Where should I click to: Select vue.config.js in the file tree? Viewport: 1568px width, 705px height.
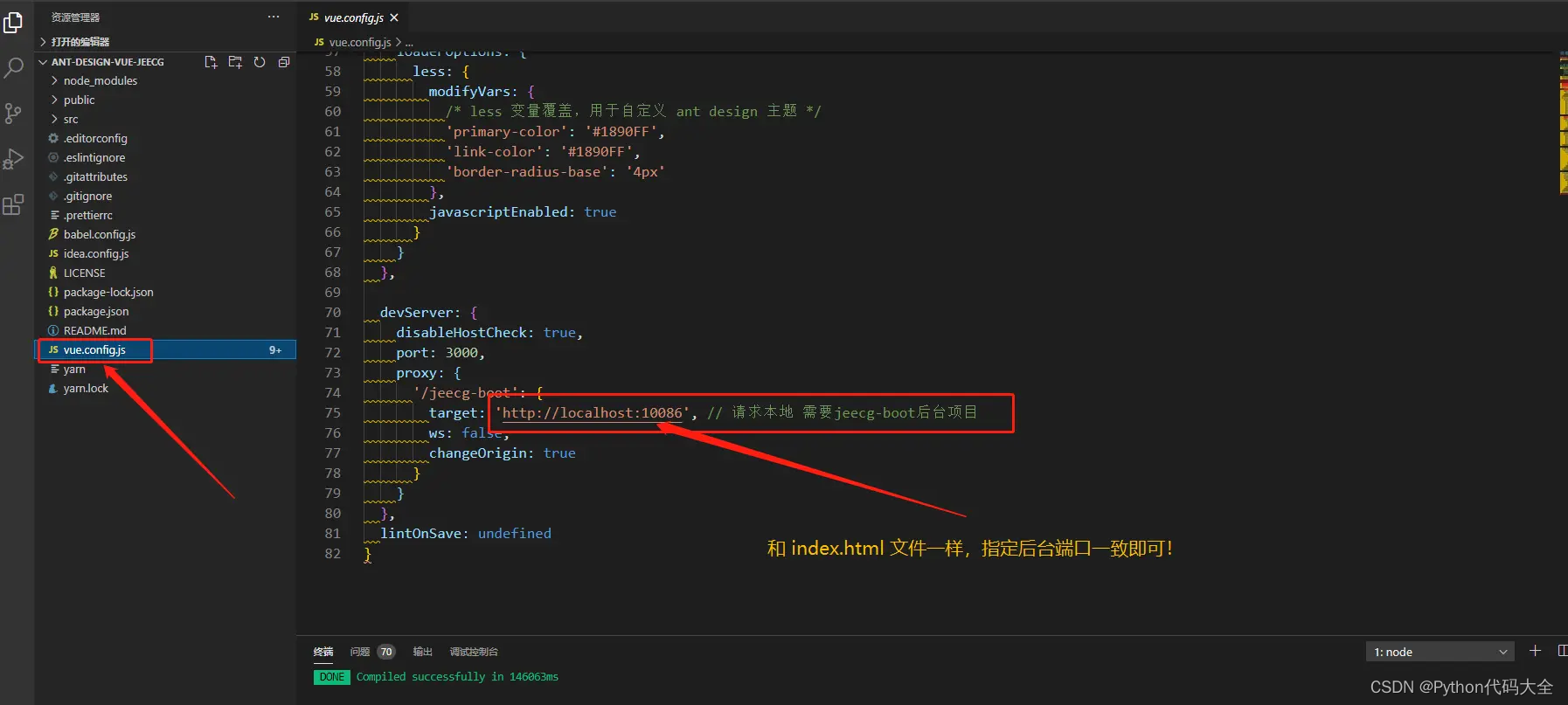(x=166, y=349)
